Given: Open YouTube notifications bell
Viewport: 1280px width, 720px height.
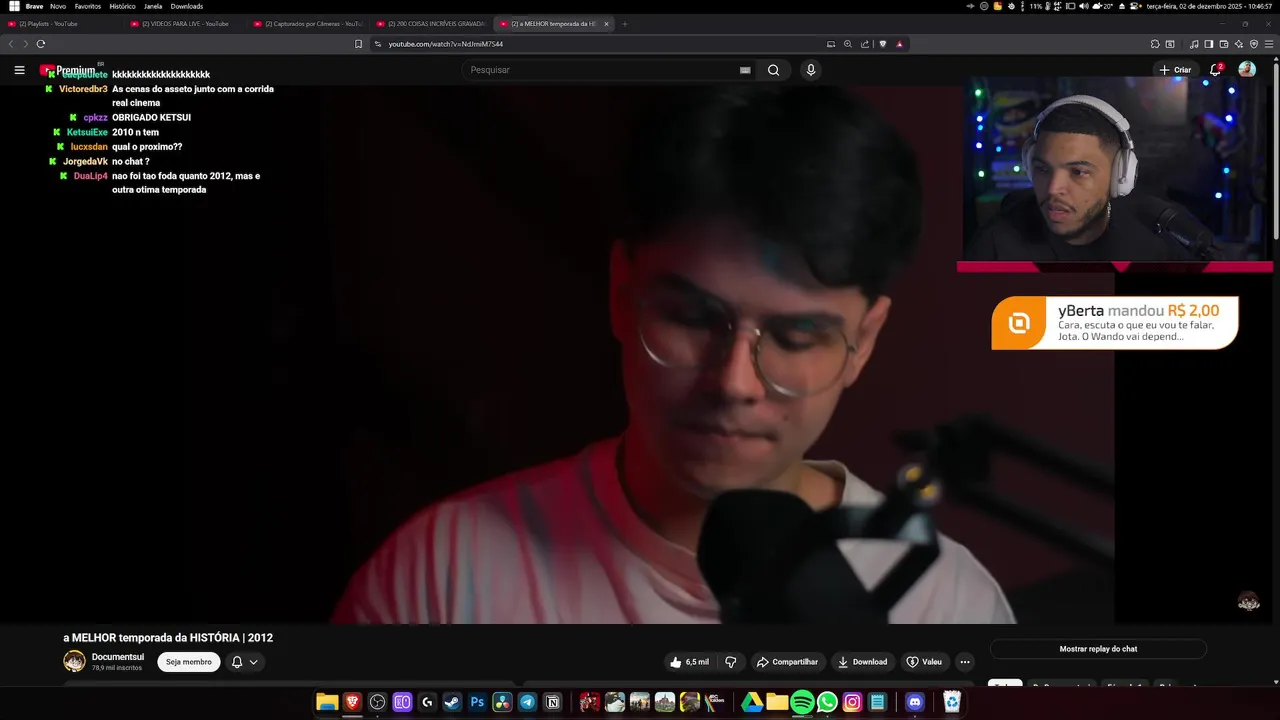Looking at the screenshot, I should click(x=1217, y=70).
